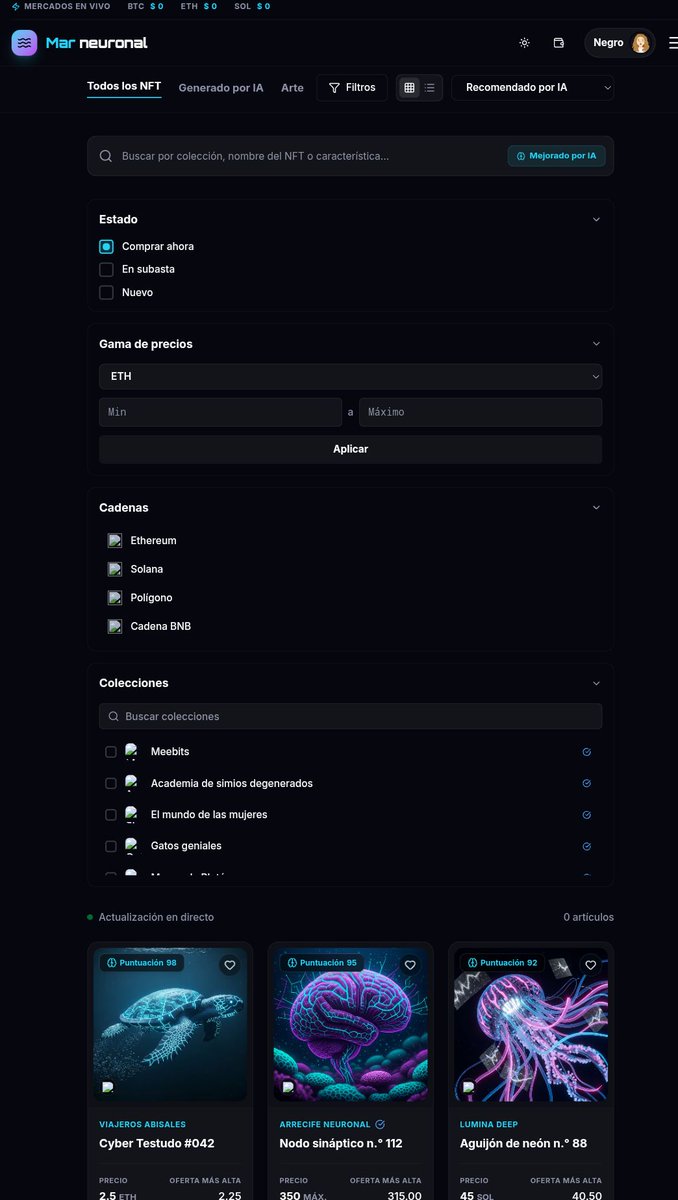Screen dimensions: 678x1200
Task: Click the Puntuación 95 AI score badge
Action: 322,963
